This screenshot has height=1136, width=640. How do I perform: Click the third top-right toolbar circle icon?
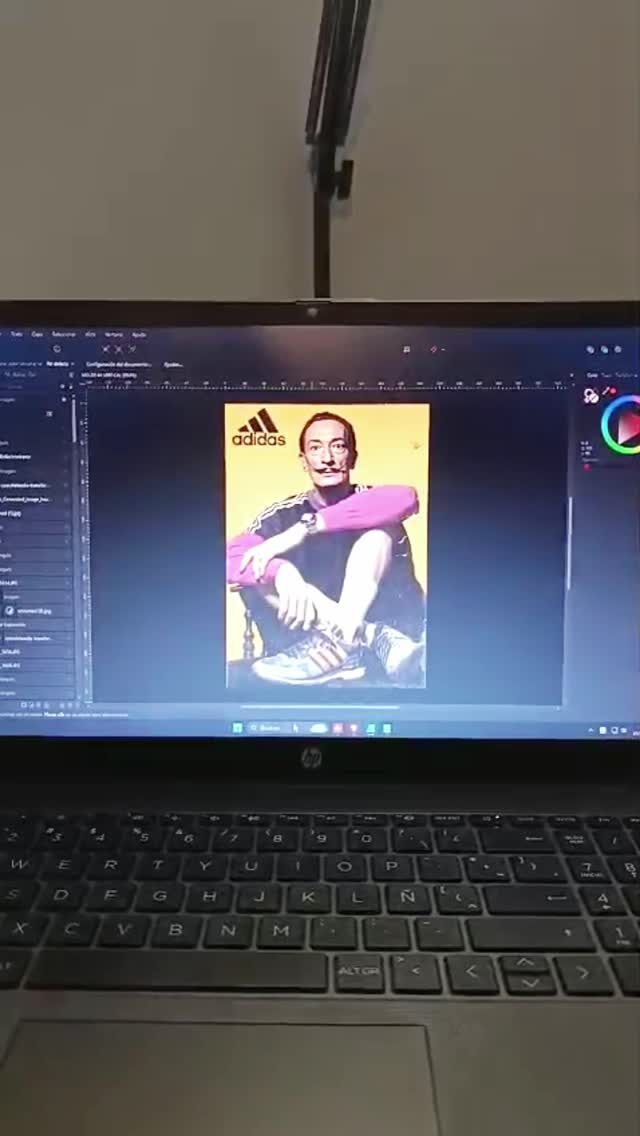[618, 349]
